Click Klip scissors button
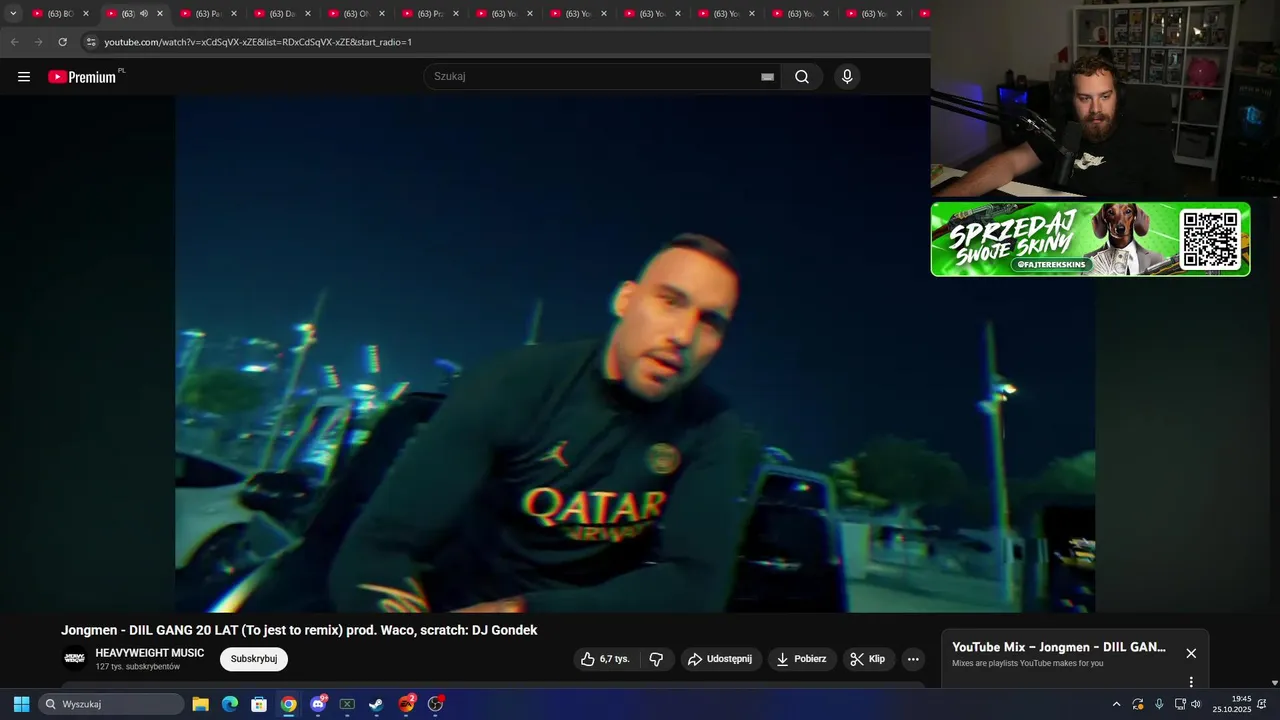Image resolution: width=1280 pixels, height=720 pixels. tap(867, 659)
